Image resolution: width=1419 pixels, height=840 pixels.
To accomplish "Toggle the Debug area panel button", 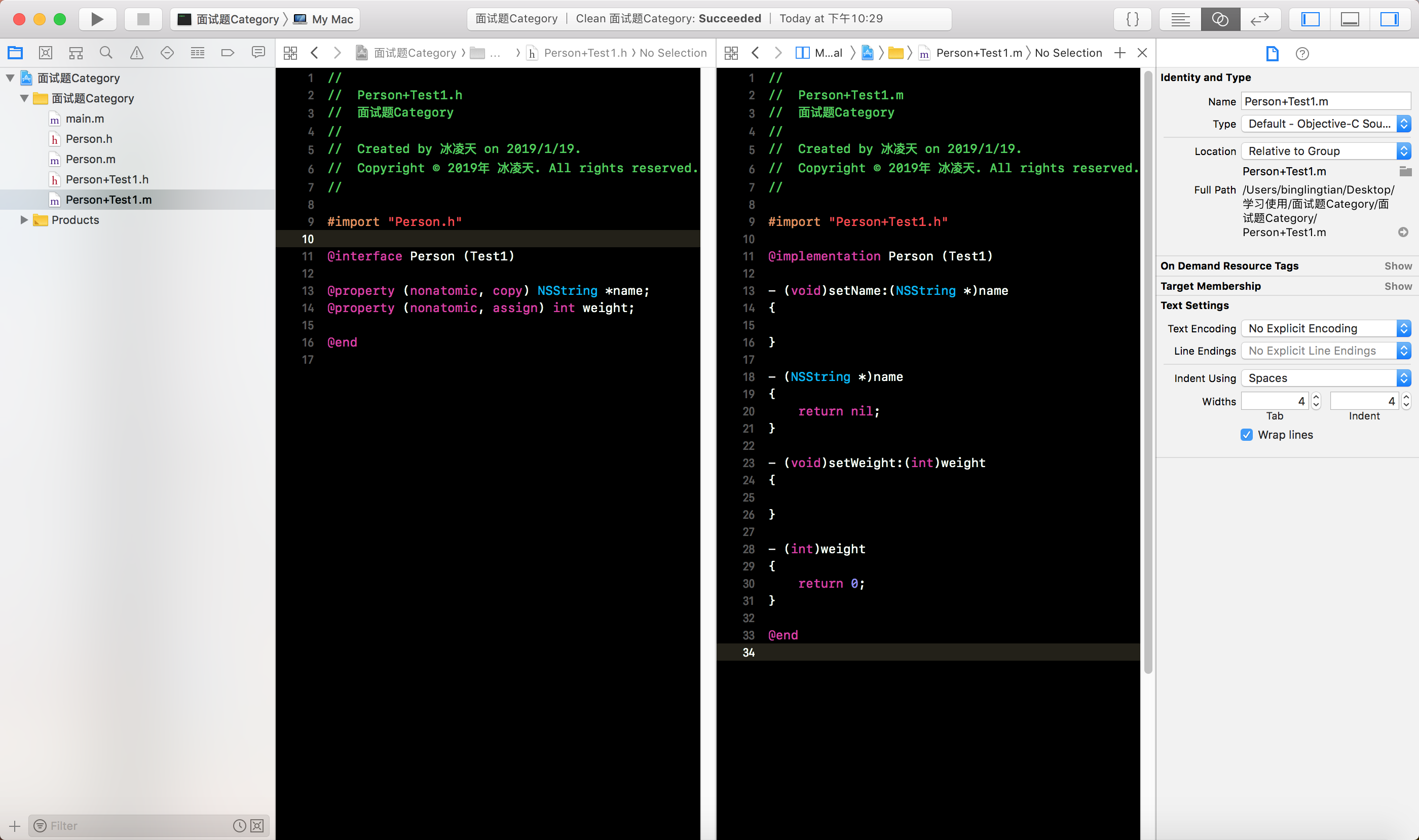I will 1350,19.
